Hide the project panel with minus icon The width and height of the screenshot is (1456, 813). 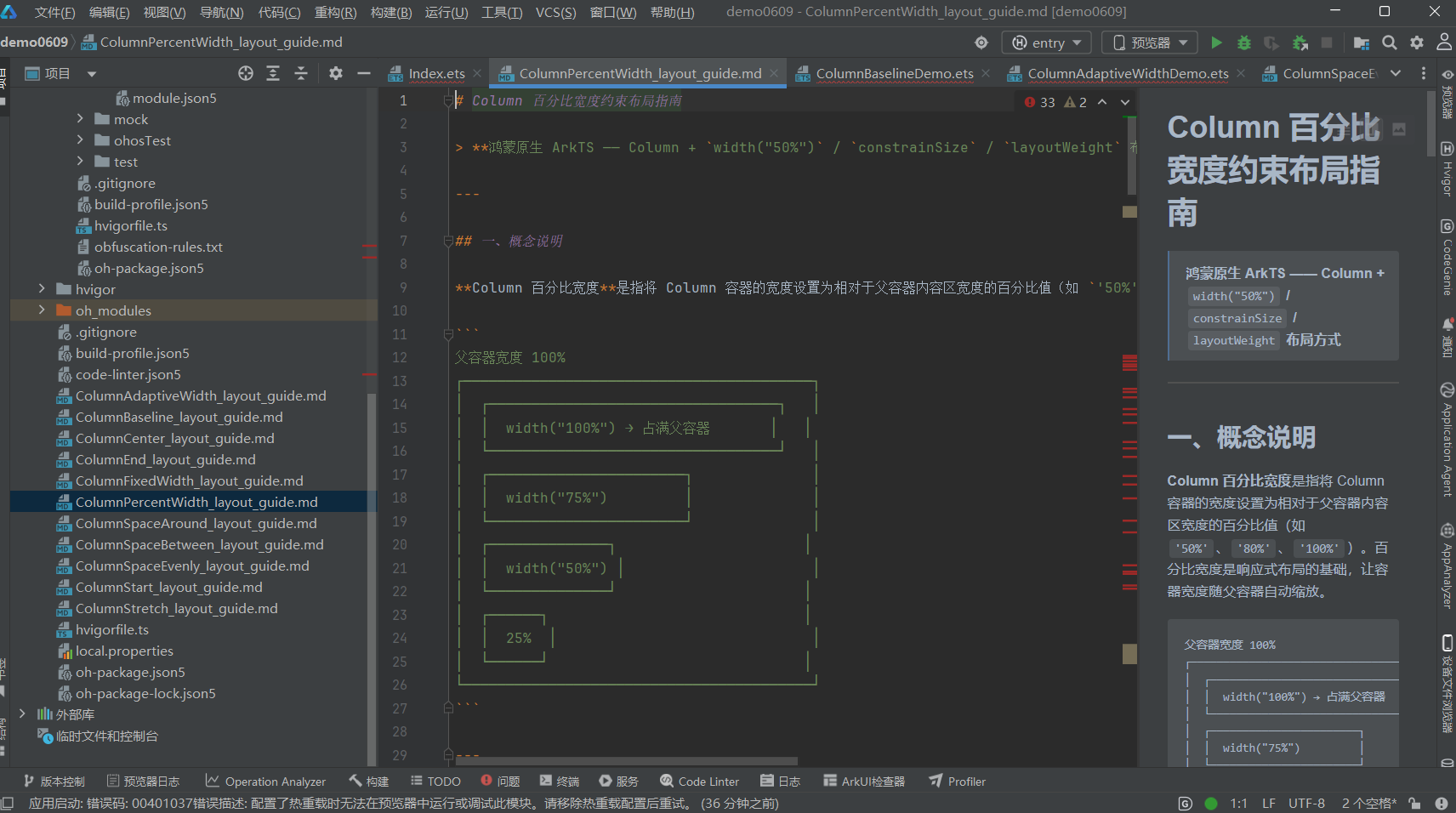tap(364, 73)
